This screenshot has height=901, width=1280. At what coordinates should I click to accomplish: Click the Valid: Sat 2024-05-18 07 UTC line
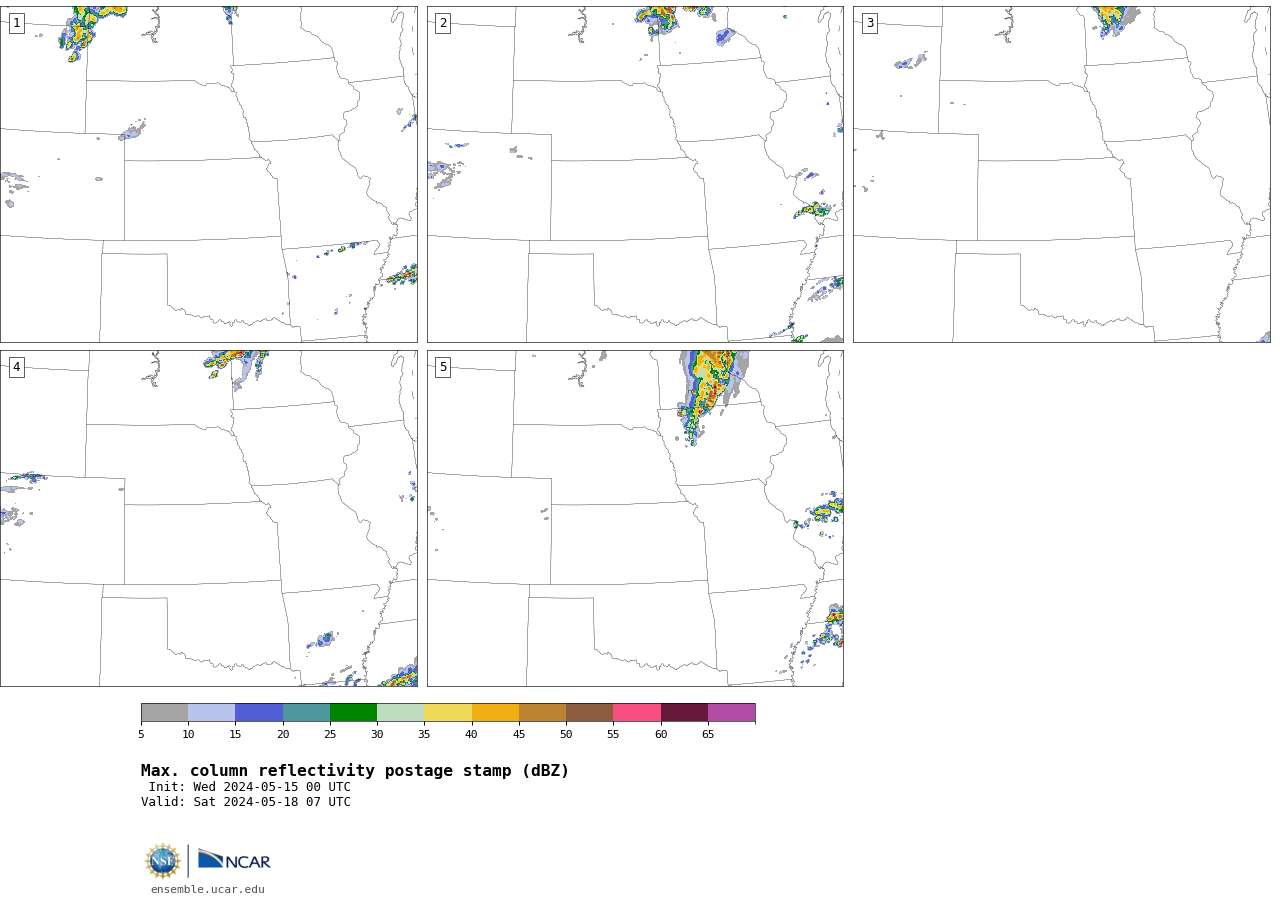tap(246, 802)
